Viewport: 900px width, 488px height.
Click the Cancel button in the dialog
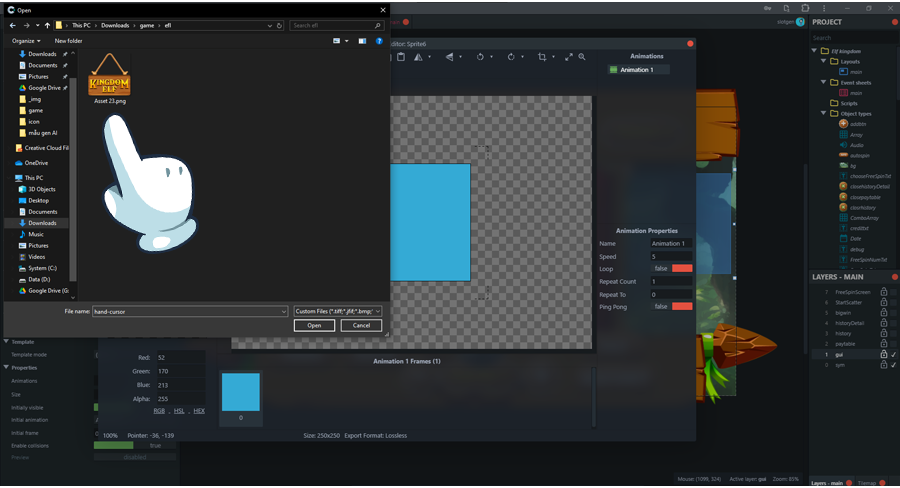click(361, 325)
